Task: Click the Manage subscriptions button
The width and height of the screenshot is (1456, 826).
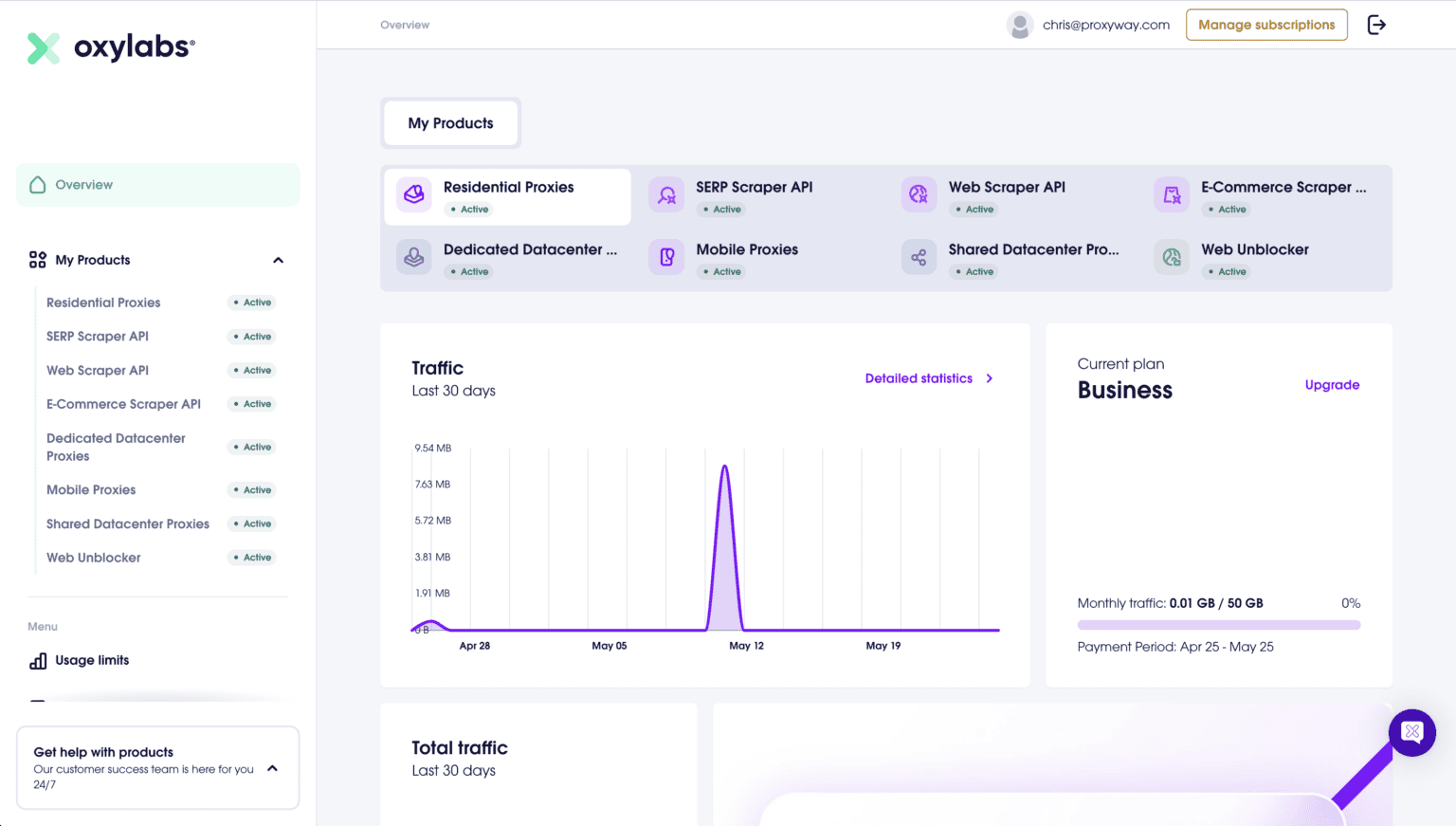Action: [1266, 25]
